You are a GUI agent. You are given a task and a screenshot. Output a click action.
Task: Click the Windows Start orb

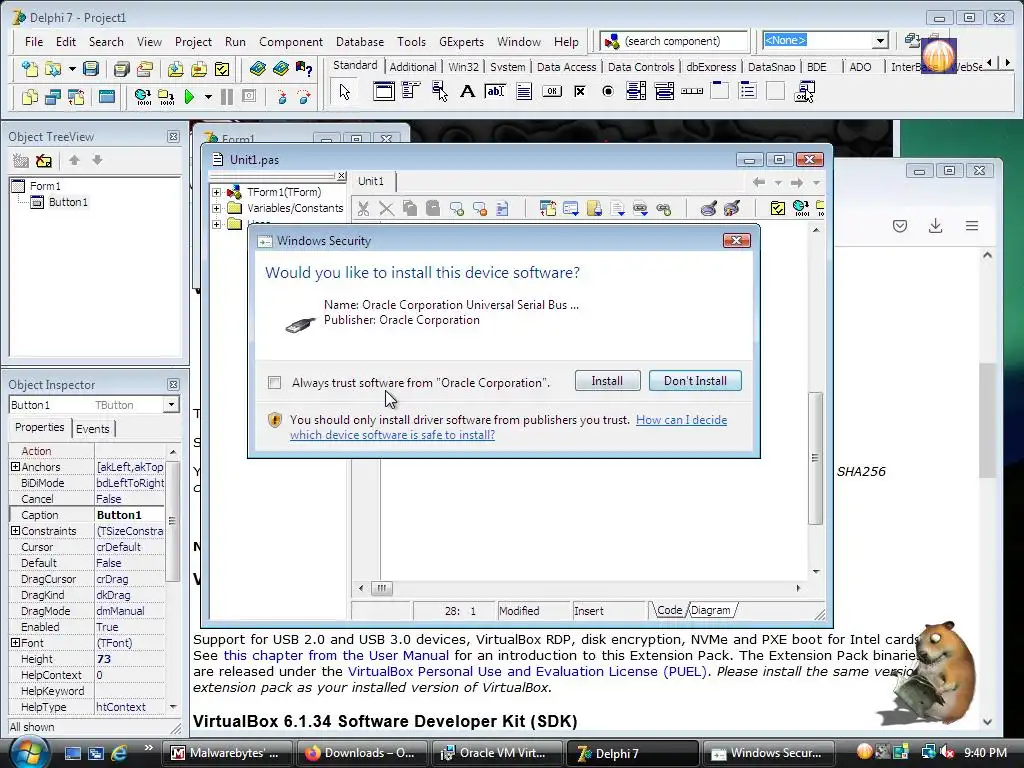[x=29, y=753]
